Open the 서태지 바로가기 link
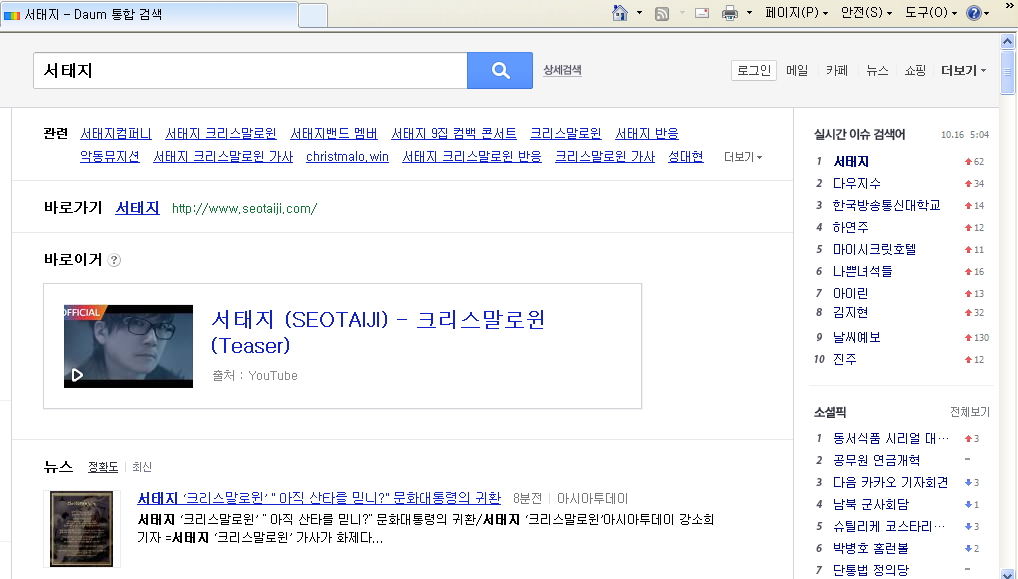This screenshot has width=1018, height=579. pyautogui.click(x=137, y=208)
